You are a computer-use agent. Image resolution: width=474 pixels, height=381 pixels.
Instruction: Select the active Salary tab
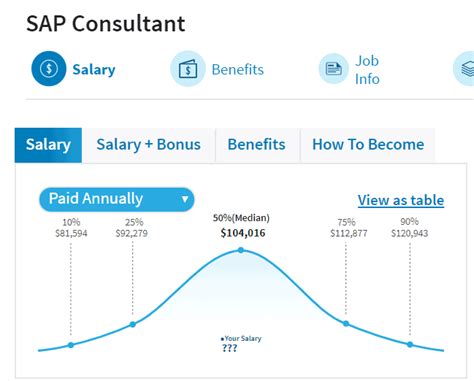point(48,145)
